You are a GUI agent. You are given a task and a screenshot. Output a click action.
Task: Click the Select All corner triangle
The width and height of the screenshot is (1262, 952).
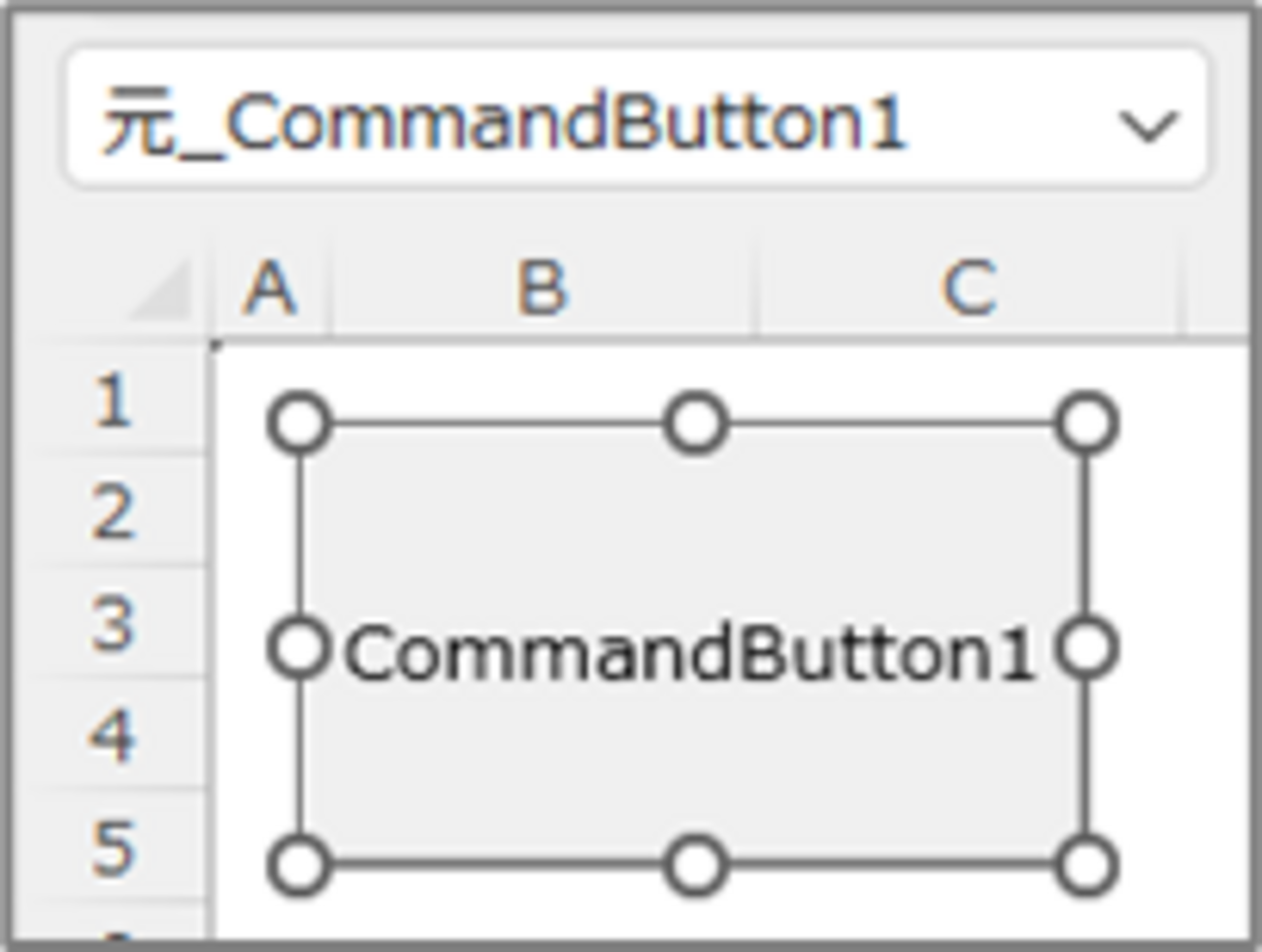[x=162, y=290]
